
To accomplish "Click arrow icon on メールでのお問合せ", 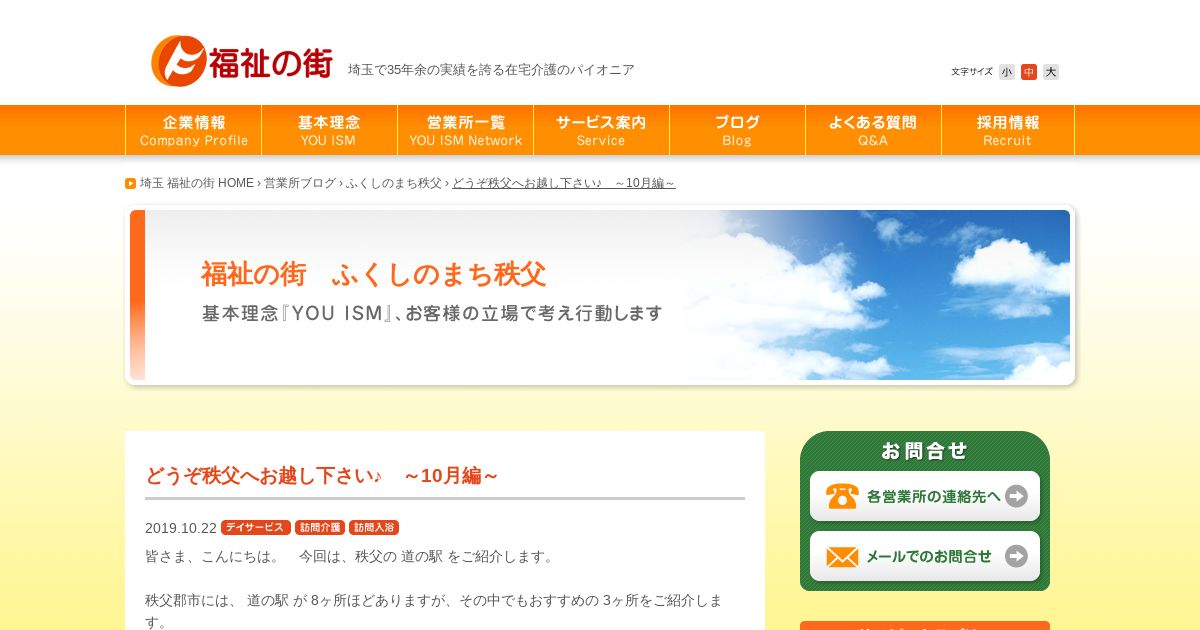I will tap(1016, 556).
